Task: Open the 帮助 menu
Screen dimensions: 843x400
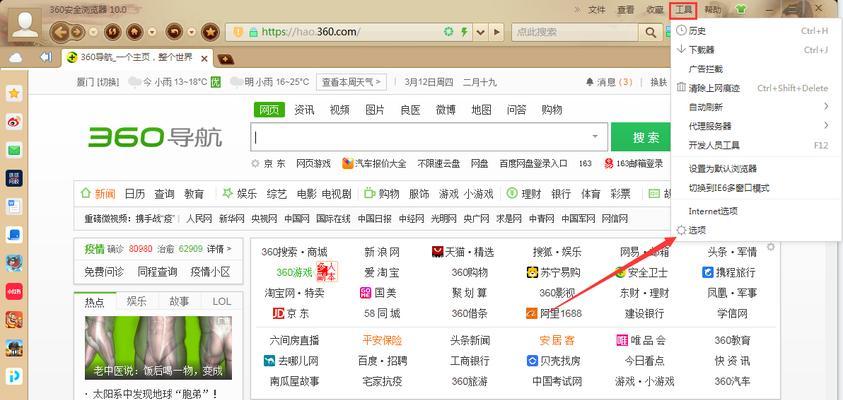Action: (713, 10)
